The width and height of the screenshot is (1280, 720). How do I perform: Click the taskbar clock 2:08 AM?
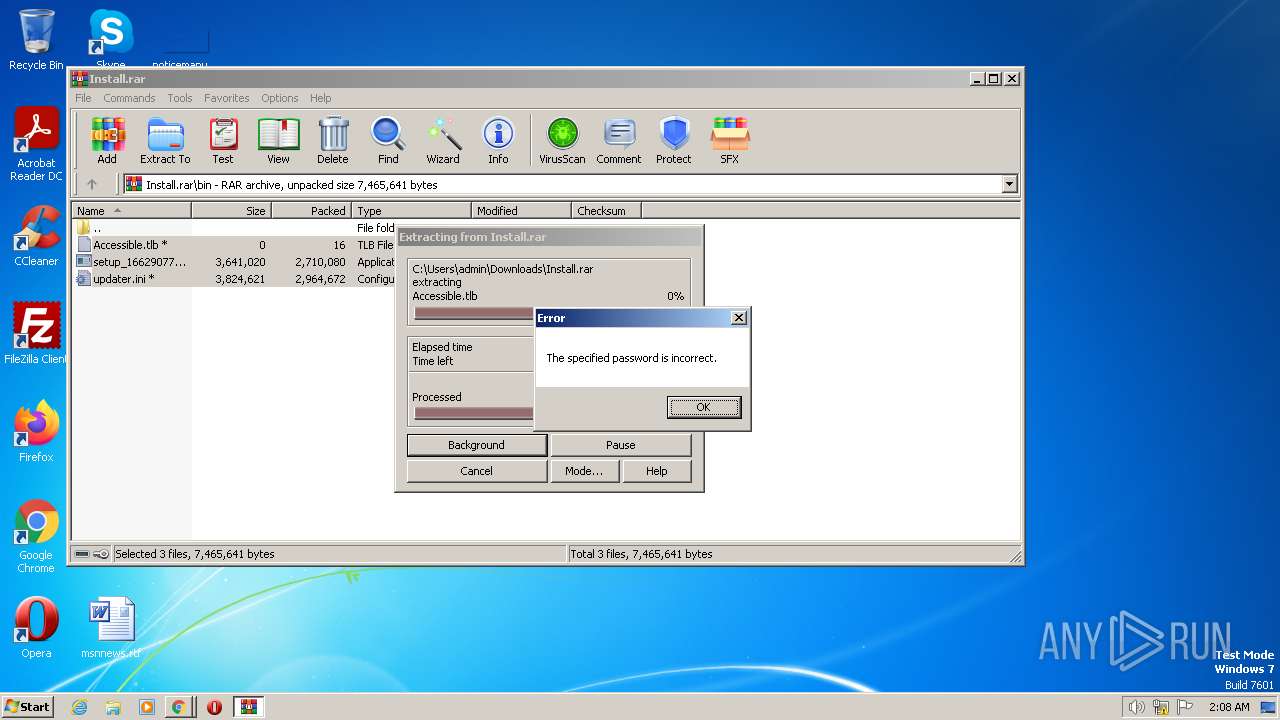click(1229, 707)
